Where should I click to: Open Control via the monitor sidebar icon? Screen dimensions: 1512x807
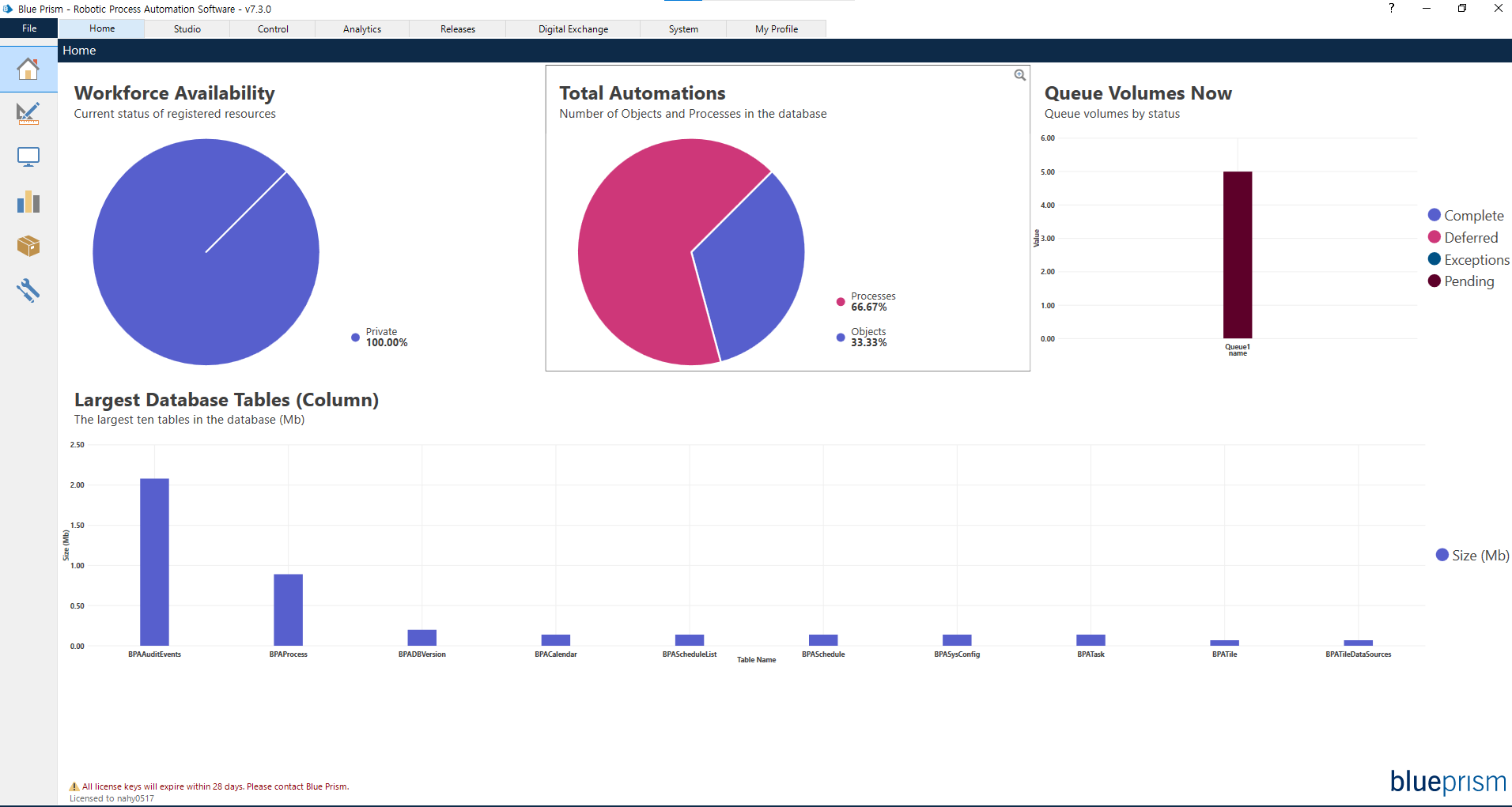pyautogui.click(x=28, y=157)
